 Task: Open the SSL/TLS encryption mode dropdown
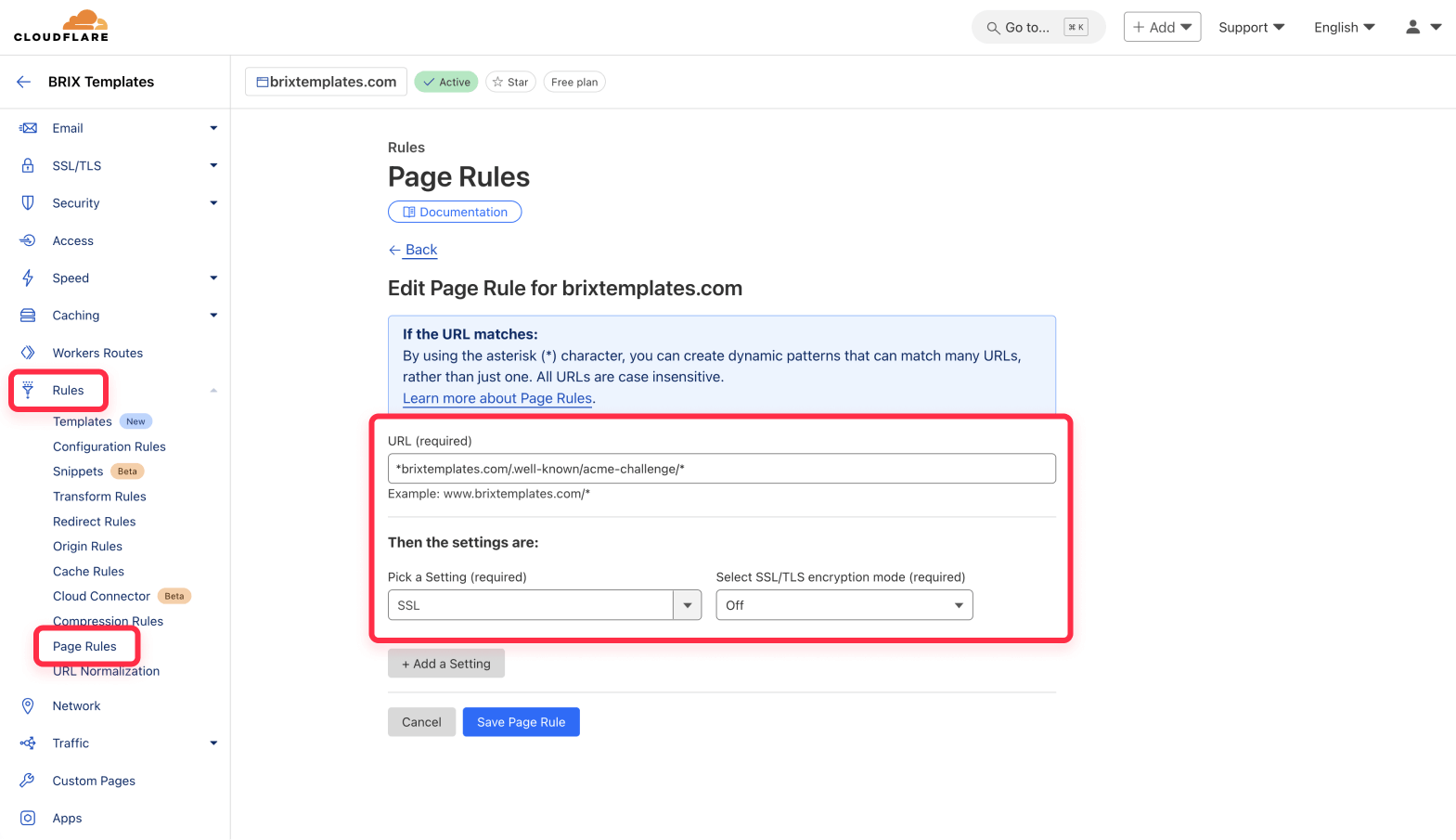pyautogui.click(x=844, y=605)
